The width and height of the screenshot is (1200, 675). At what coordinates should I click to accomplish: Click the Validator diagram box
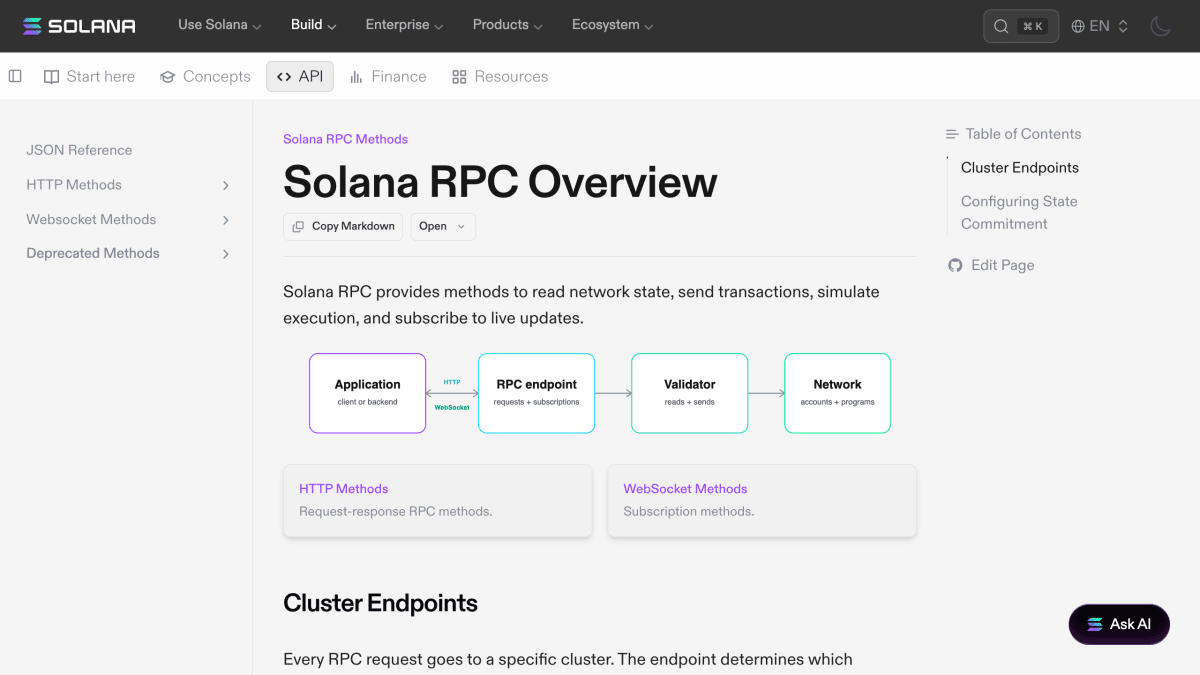pyautogui.click(x=689, y=393)
